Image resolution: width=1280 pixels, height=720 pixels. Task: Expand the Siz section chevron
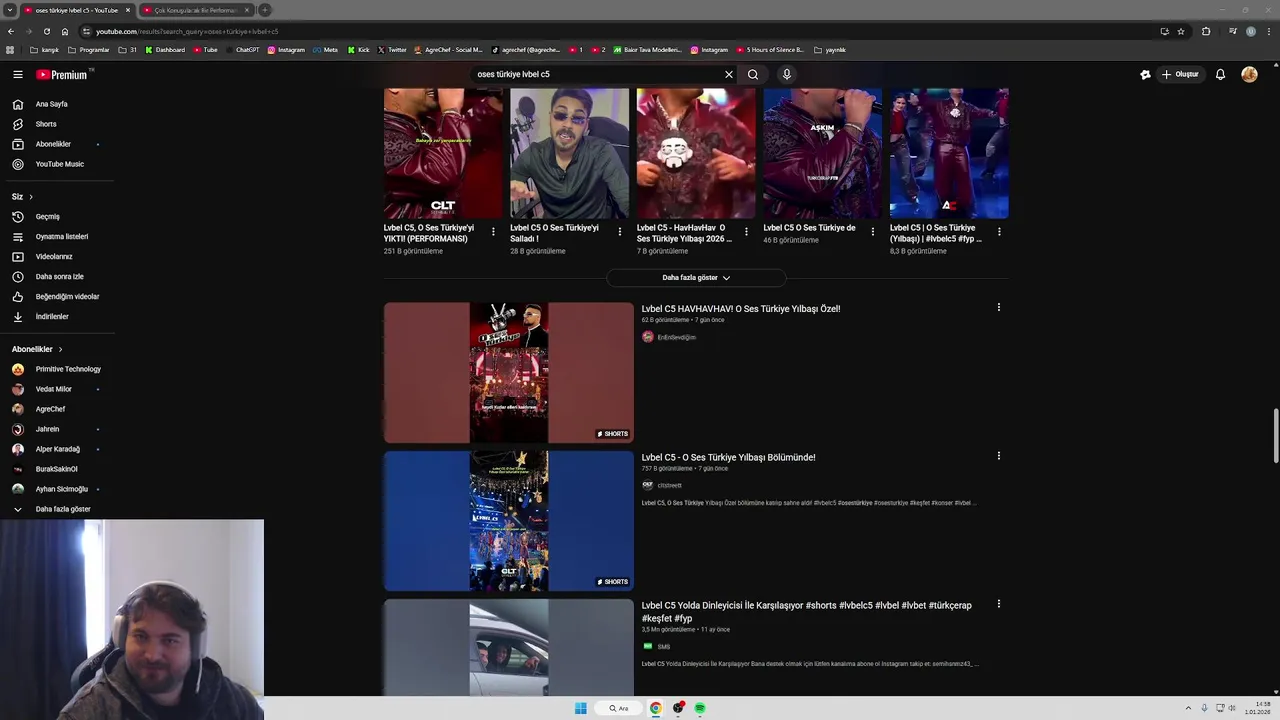[x=31, y=197]
